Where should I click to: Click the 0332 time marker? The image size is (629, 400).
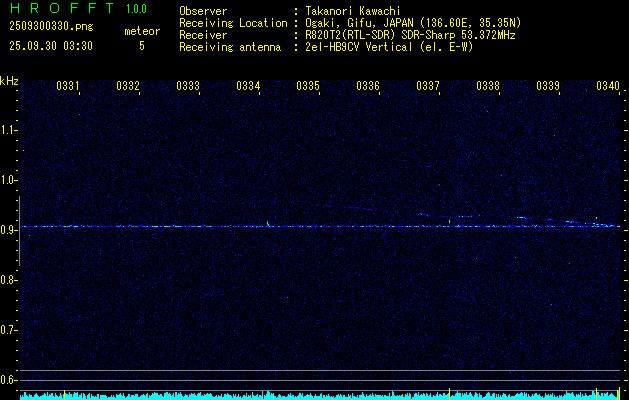coord(128,86)
